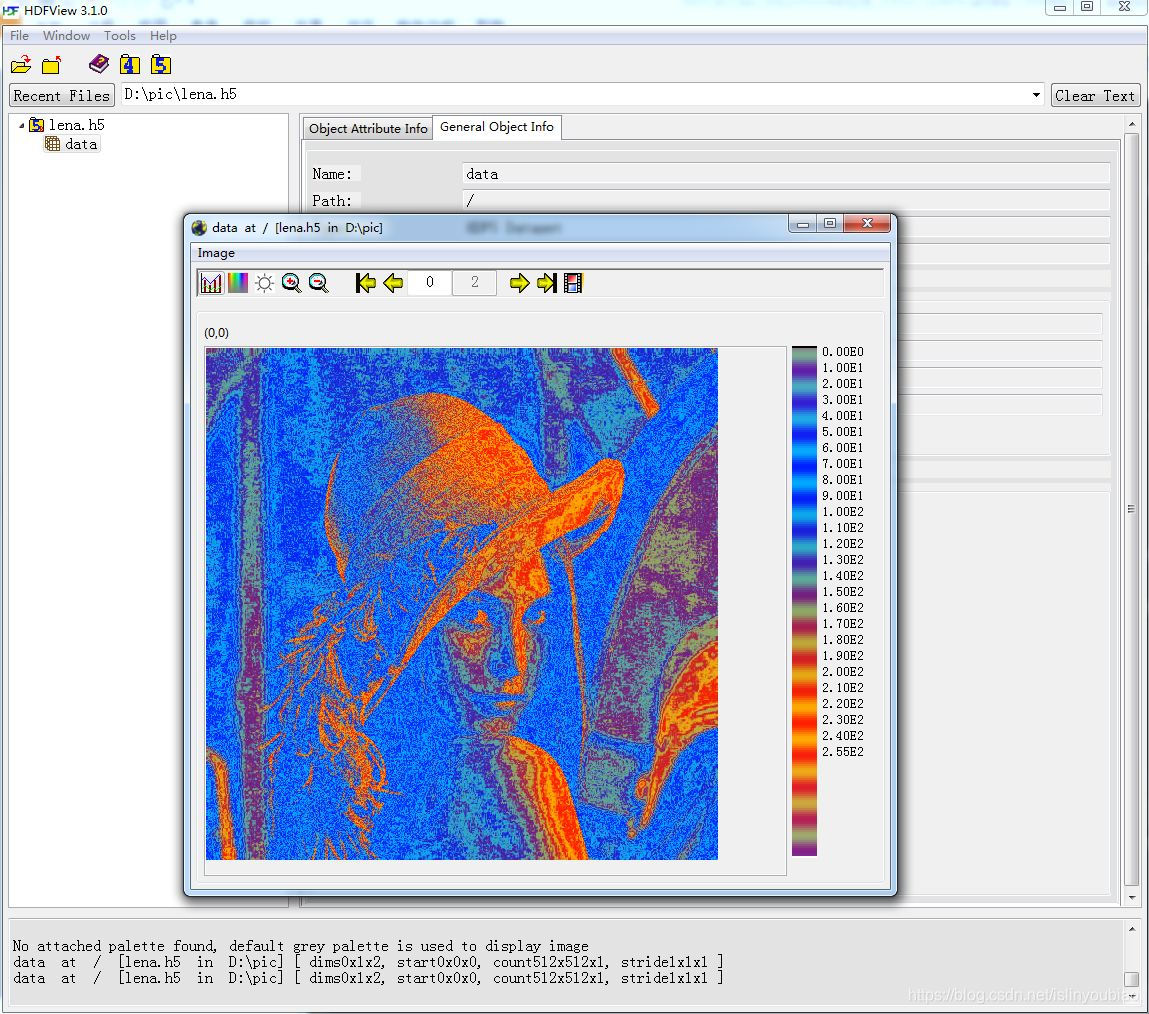This screenshot has width=1149, height=1014.
Task: Expand the recent file path dropdown arrow
Action: (1036, 95)
